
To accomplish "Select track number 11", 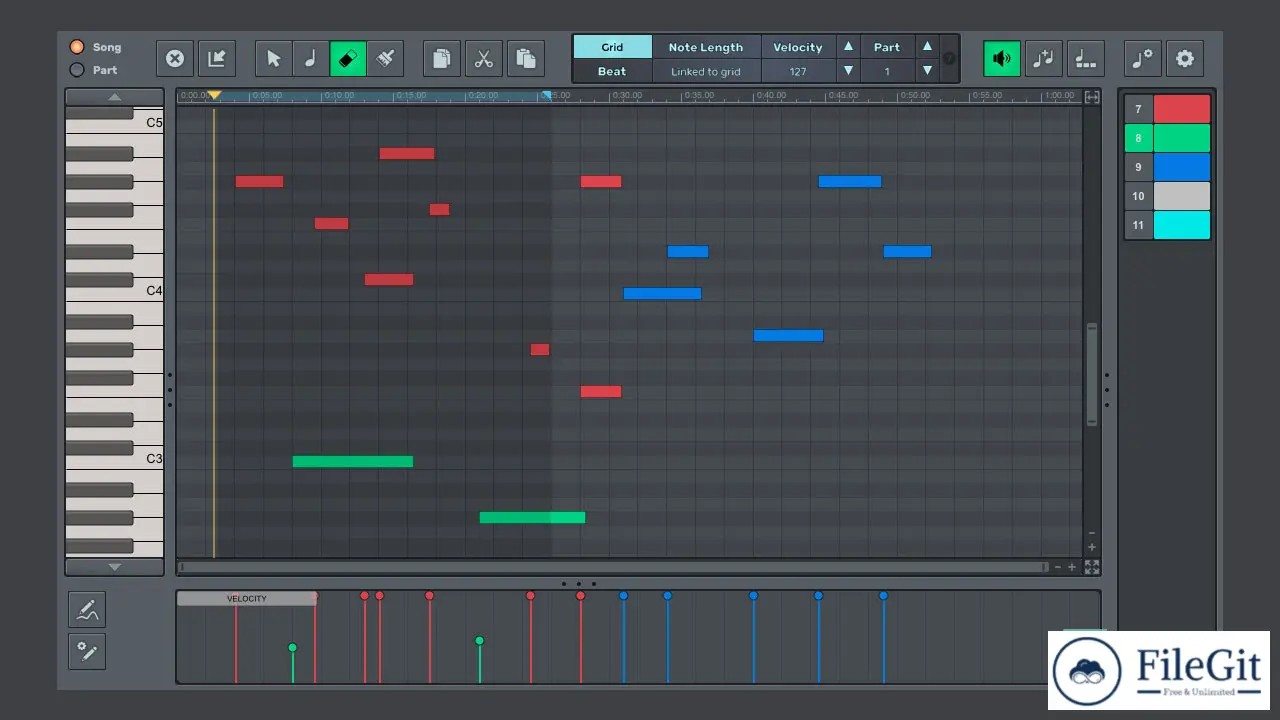I will click(1138, 225).
